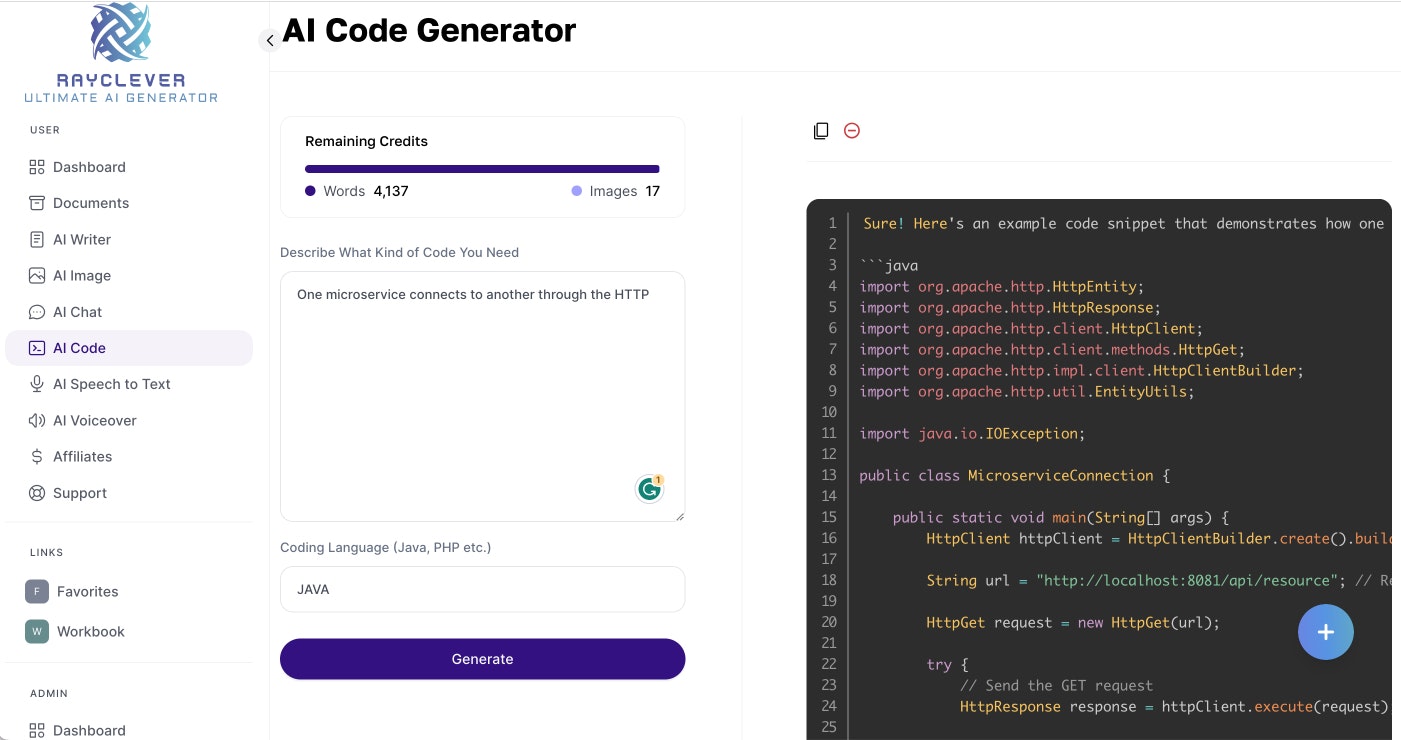Open the AI Voiceover page
1401x740 pixels.
point(128,421)
